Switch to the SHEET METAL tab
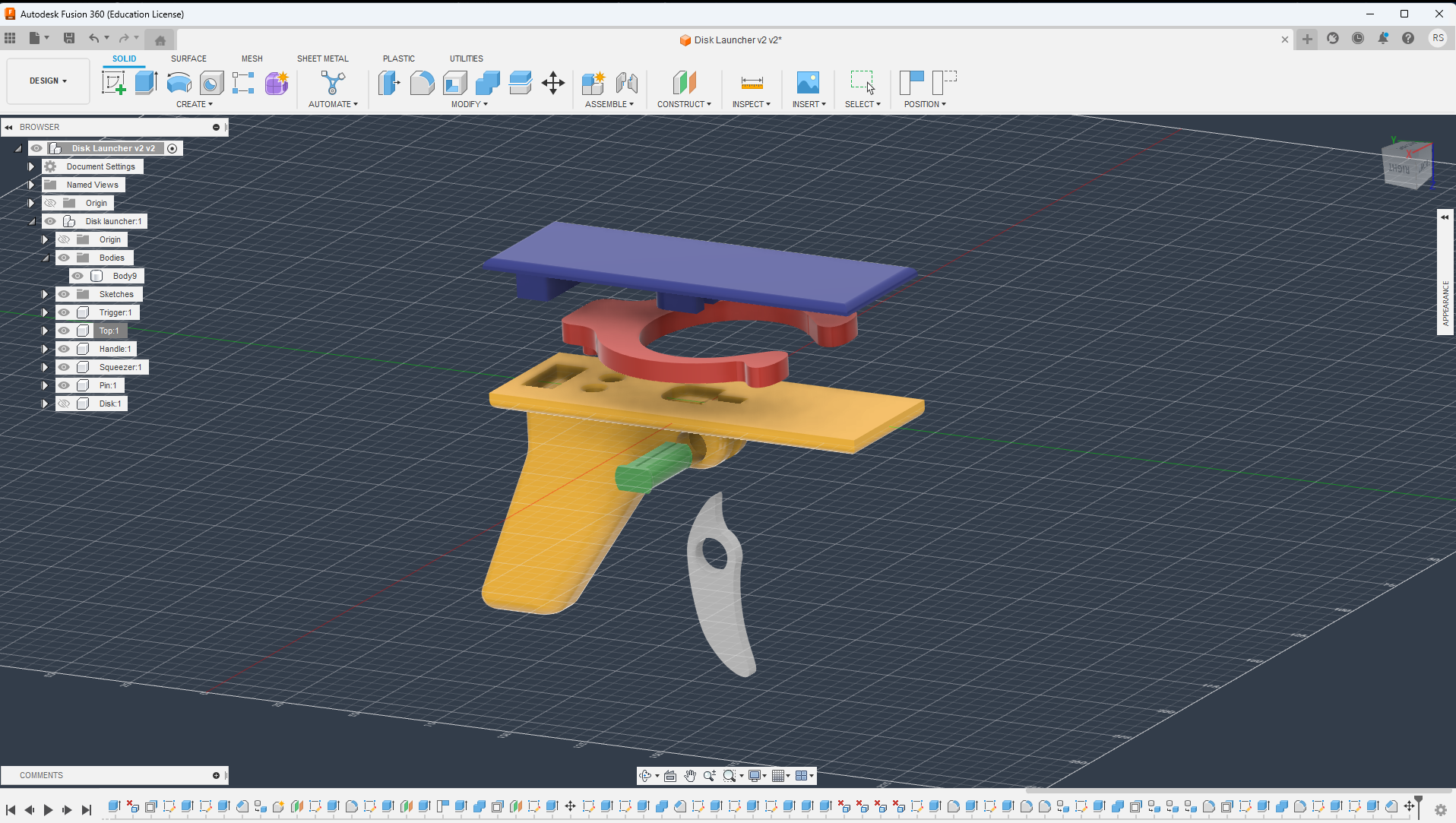The image size is (1456, 823). pyautogui.click(x=323, y=59)
